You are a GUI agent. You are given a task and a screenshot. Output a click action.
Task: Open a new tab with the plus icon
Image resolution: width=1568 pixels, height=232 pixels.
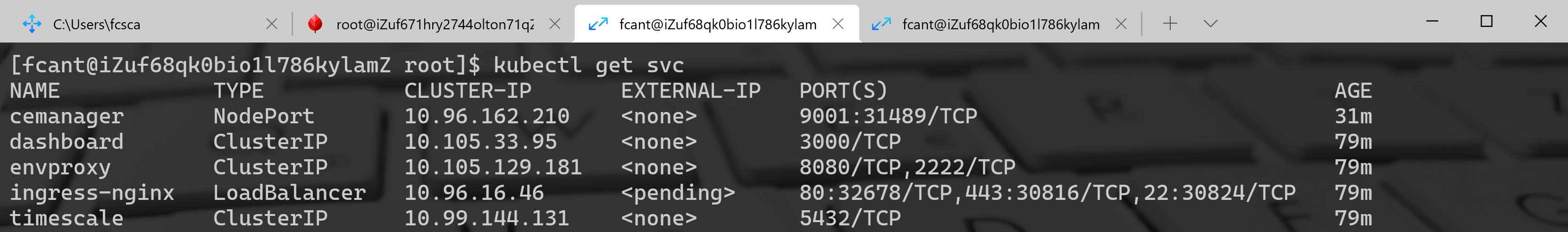pos(1170,24)
